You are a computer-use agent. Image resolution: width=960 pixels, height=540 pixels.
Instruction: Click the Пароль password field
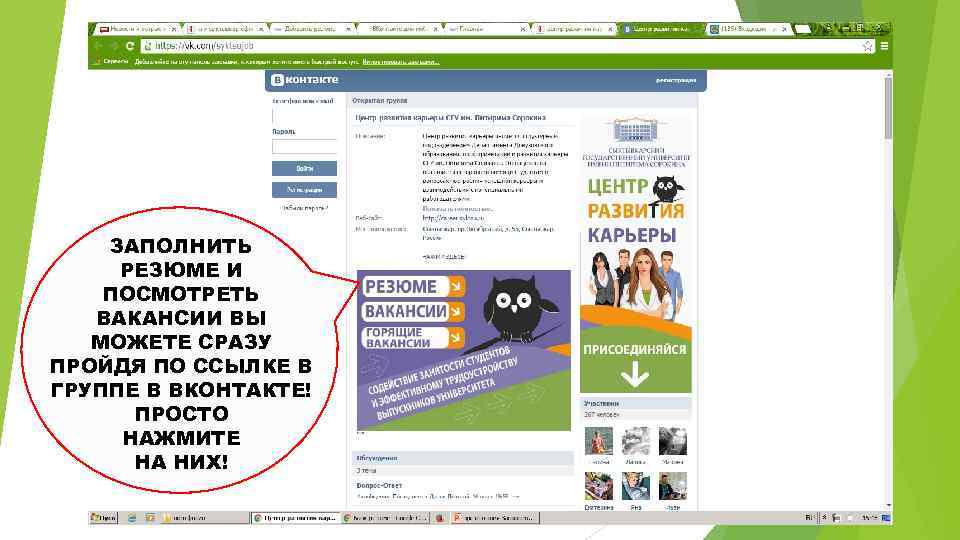304,146
